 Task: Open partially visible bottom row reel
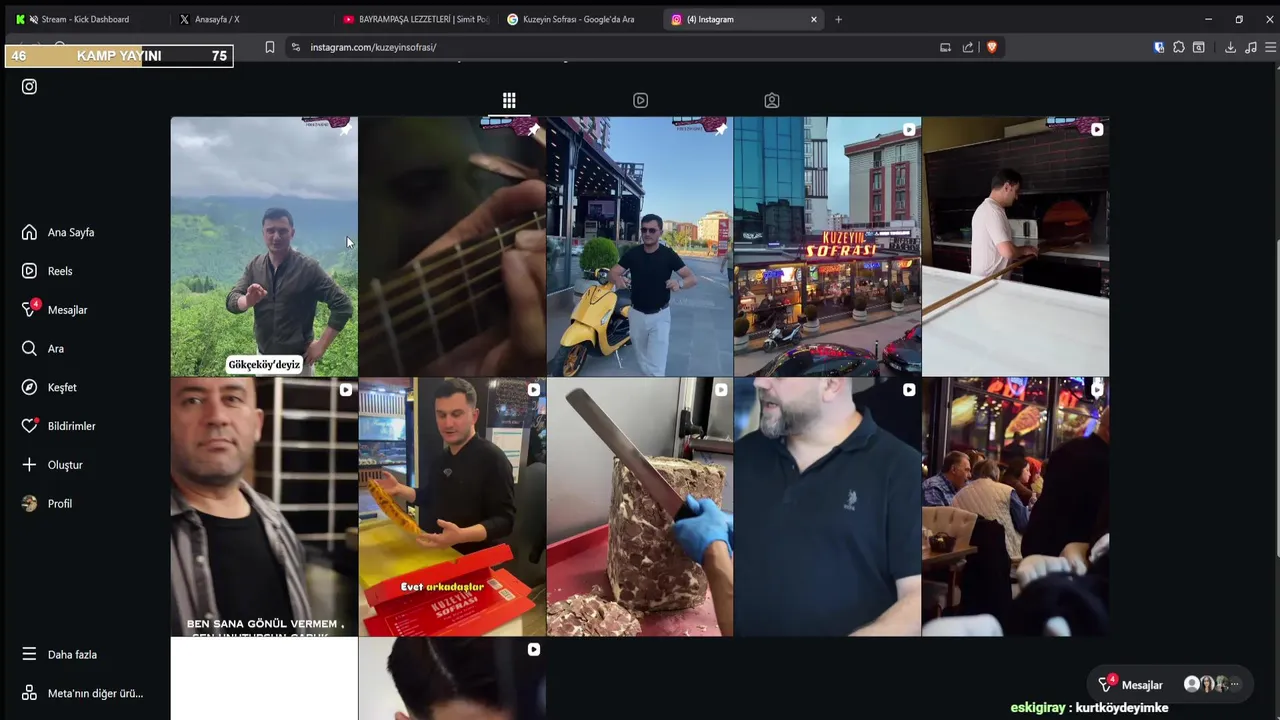452,679
